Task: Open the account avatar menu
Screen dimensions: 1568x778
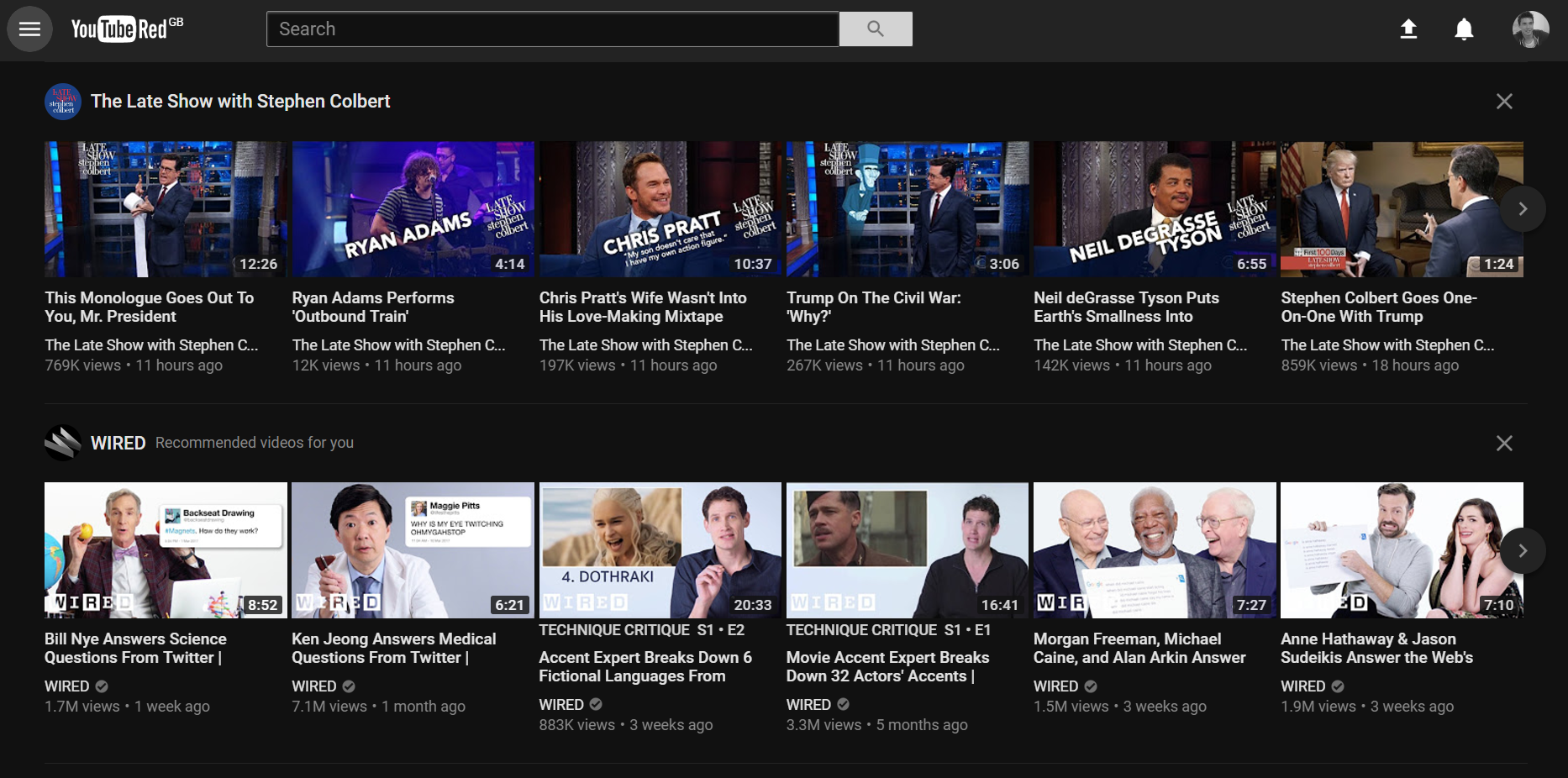Action: click(1530, 29)
